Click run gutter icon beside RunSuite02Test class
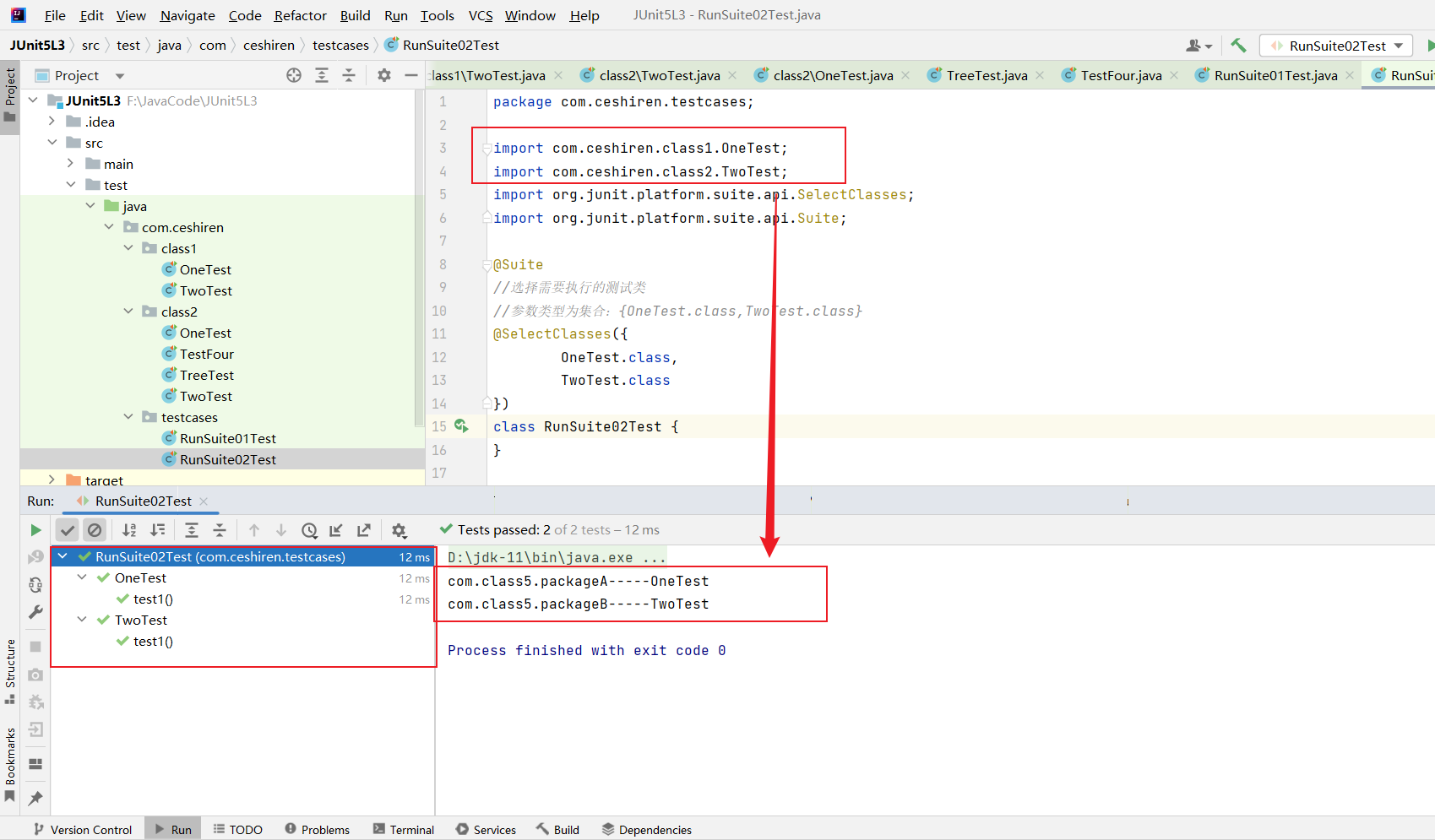This screenshot has height=840, width=1435. pyautogui.click(x=461, y=426)
